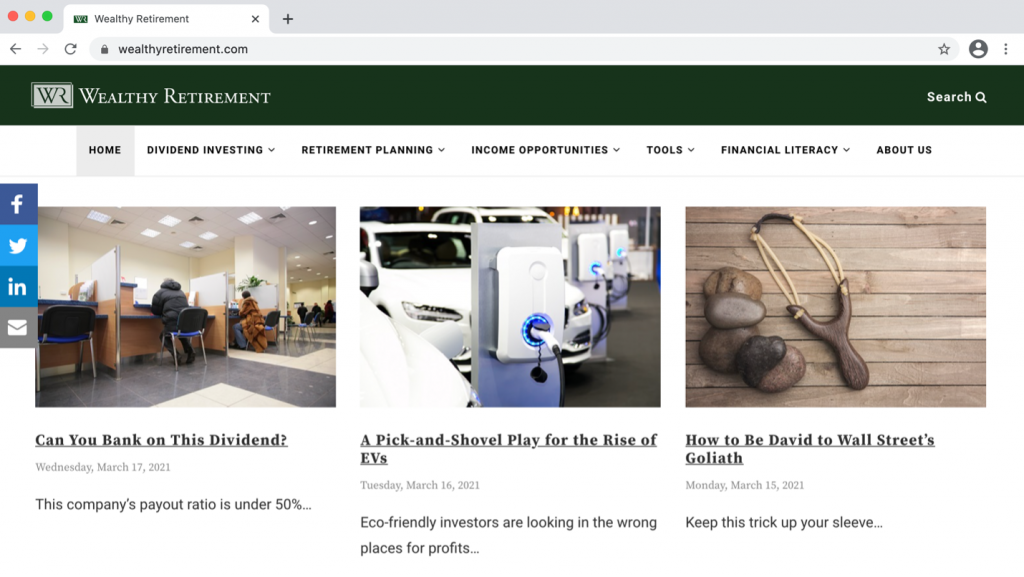Screen dimensions: 1024x577
Task: Expand the Financial Literacy dropdown
Action: (785, 150)
